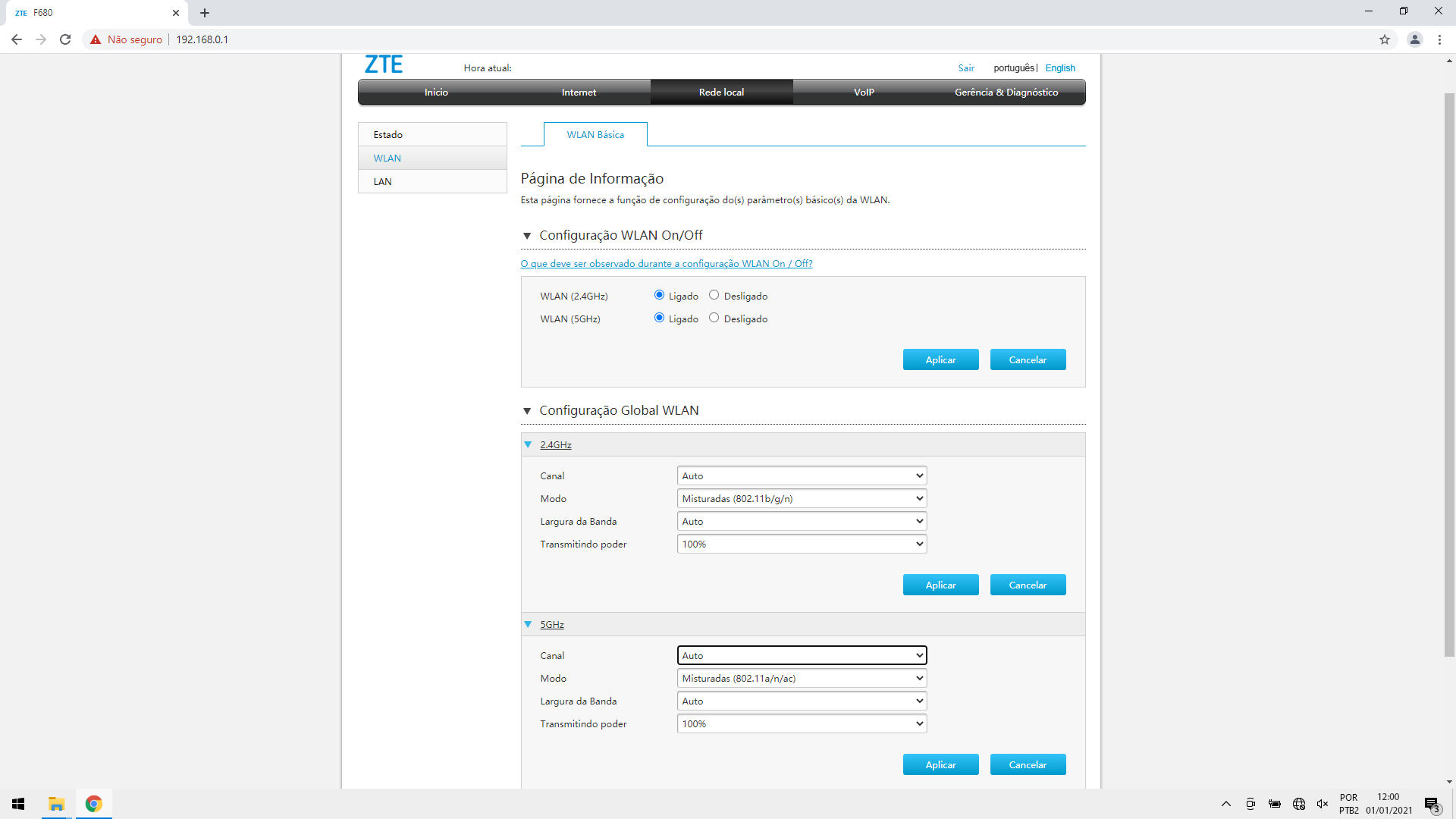This screenshot has width=1456, height=819.
Task: Open the volume icon in the system tray
Action: 1323,804
